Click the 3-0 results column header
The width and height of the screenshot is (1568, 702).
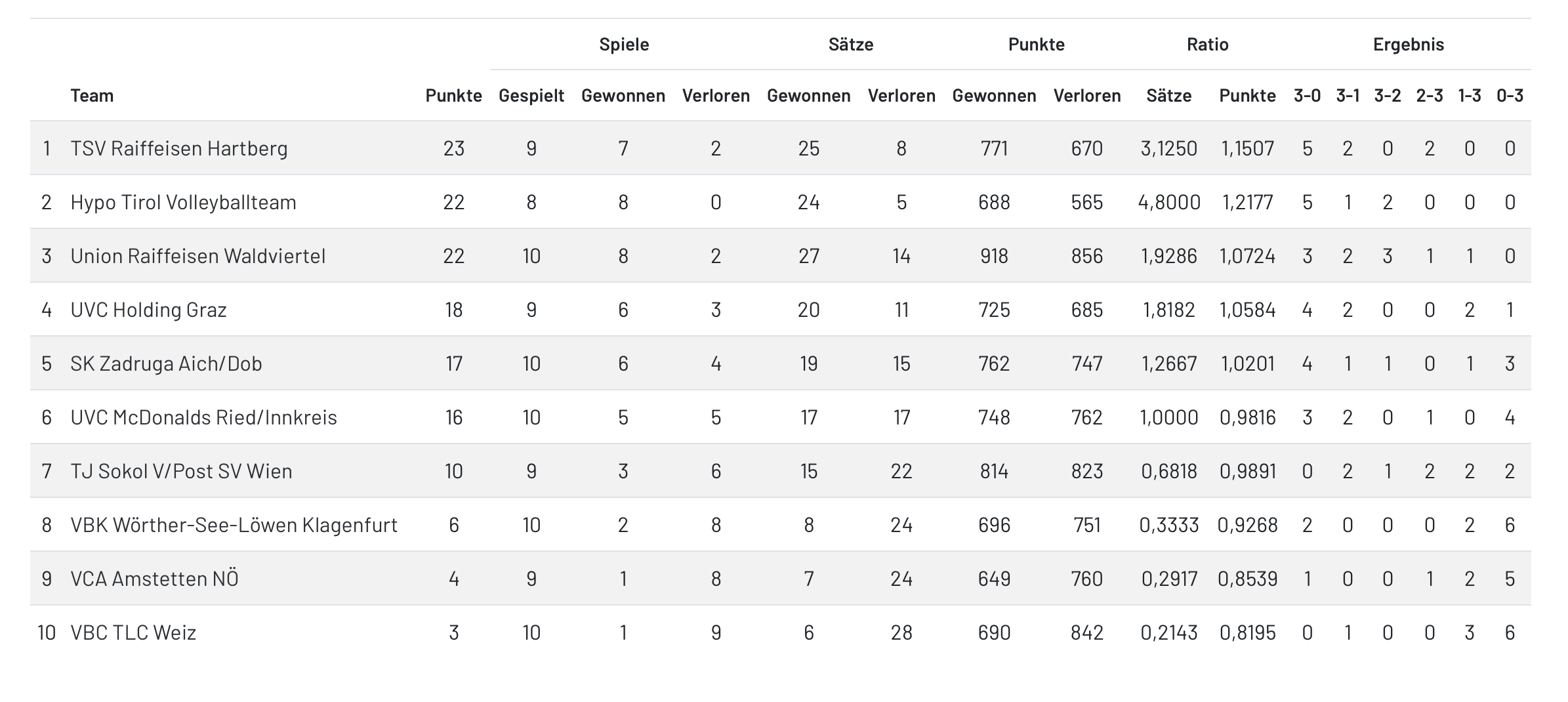(x=1307, y=96)
